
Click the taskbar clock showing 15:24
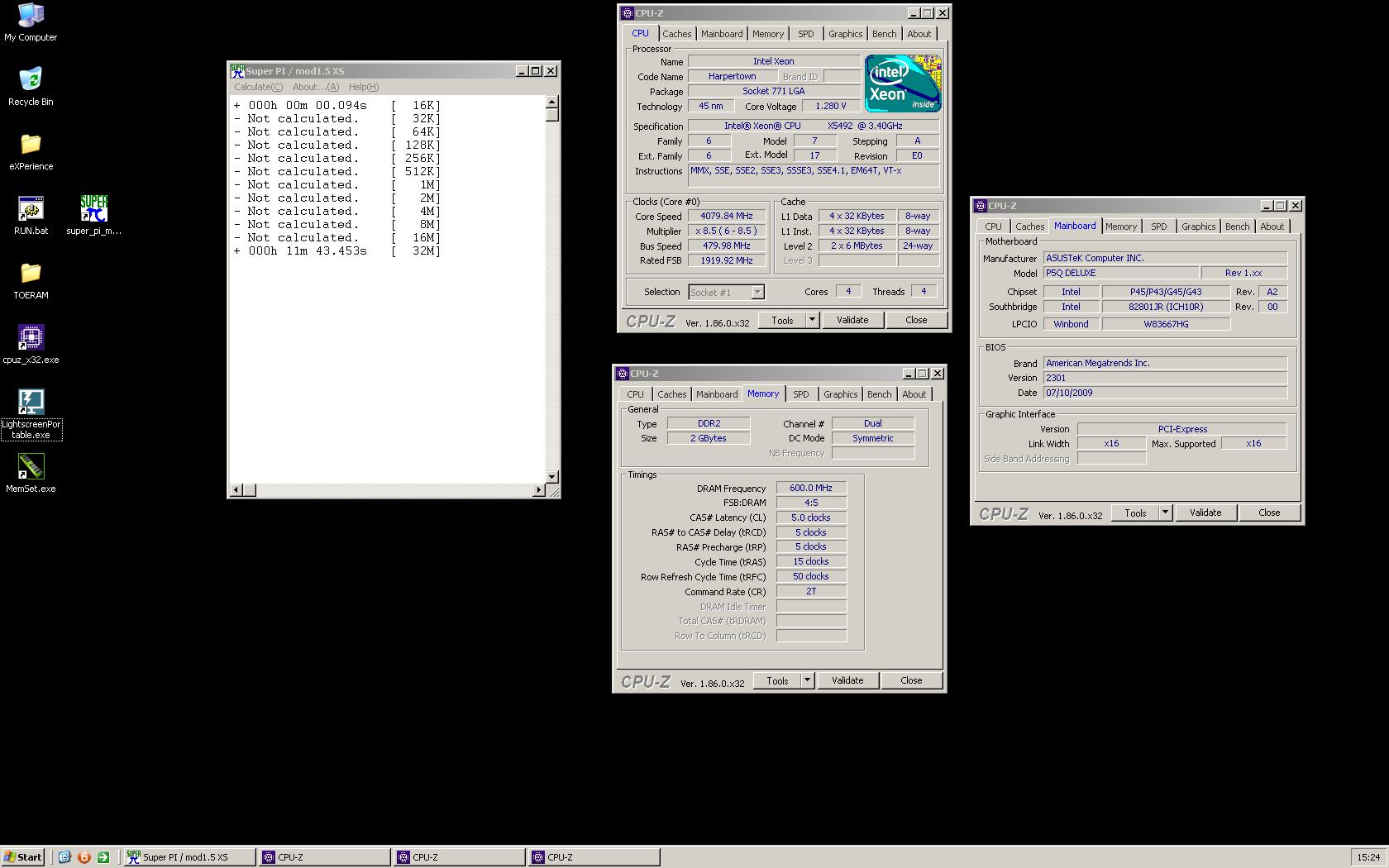[1368, 857]
